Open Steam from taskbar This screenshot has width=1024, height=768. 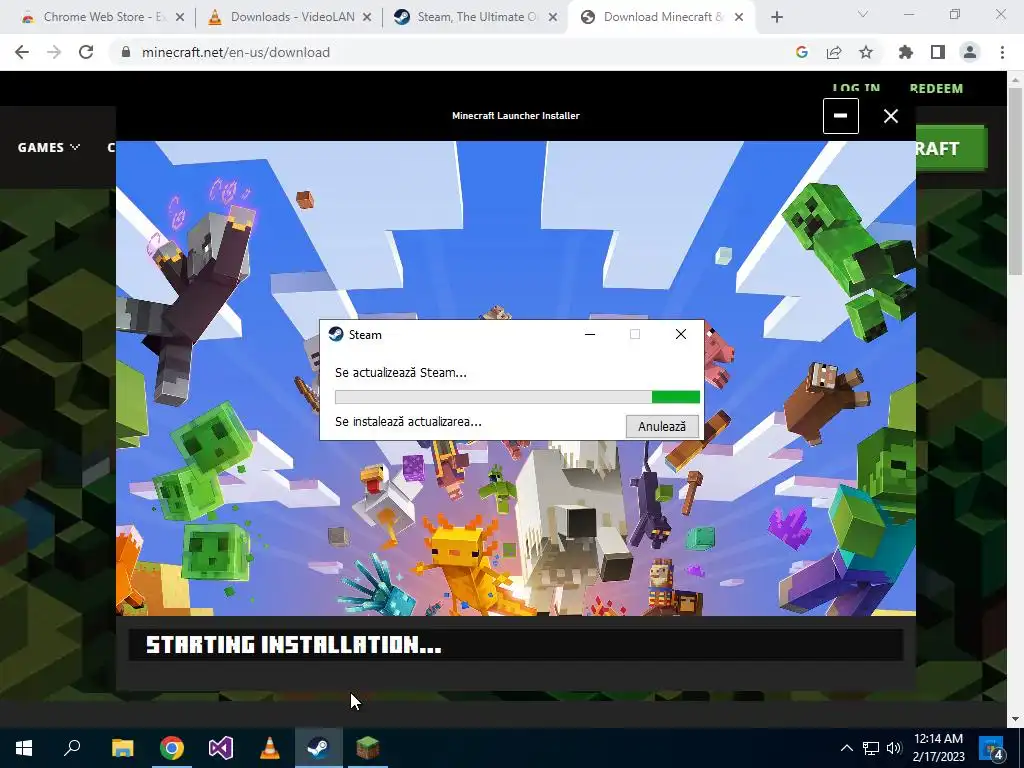pos(319,748)
